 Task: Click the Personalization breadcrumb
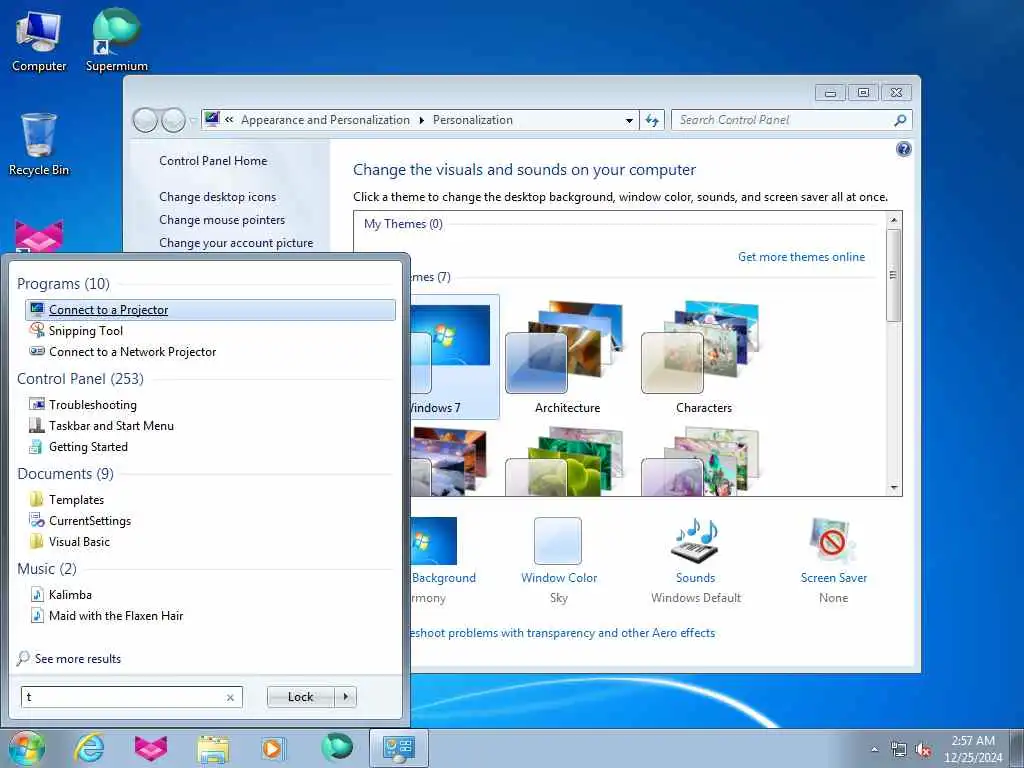point(473,120)
